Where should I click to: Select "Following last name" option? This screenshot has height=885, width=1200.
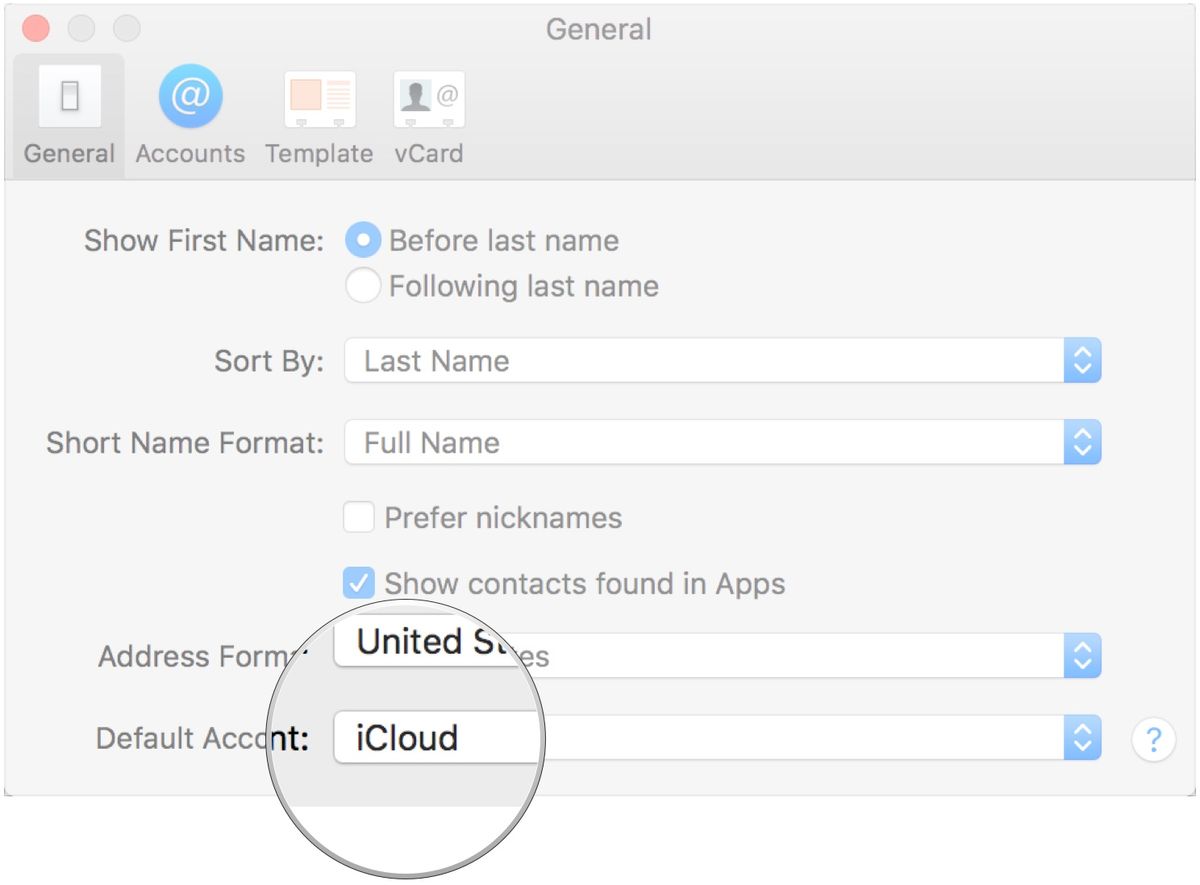click(362, 286)
